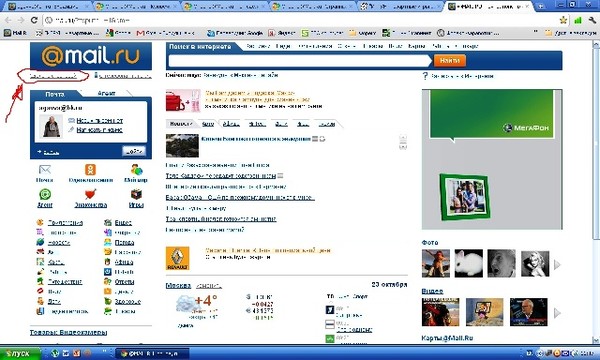Open the Одноклассники text link

[91, 180]
